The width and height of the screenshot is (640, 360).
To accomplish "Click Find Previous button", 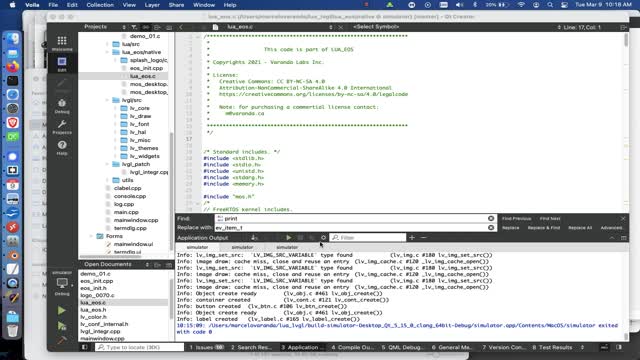I will (517, 219).
